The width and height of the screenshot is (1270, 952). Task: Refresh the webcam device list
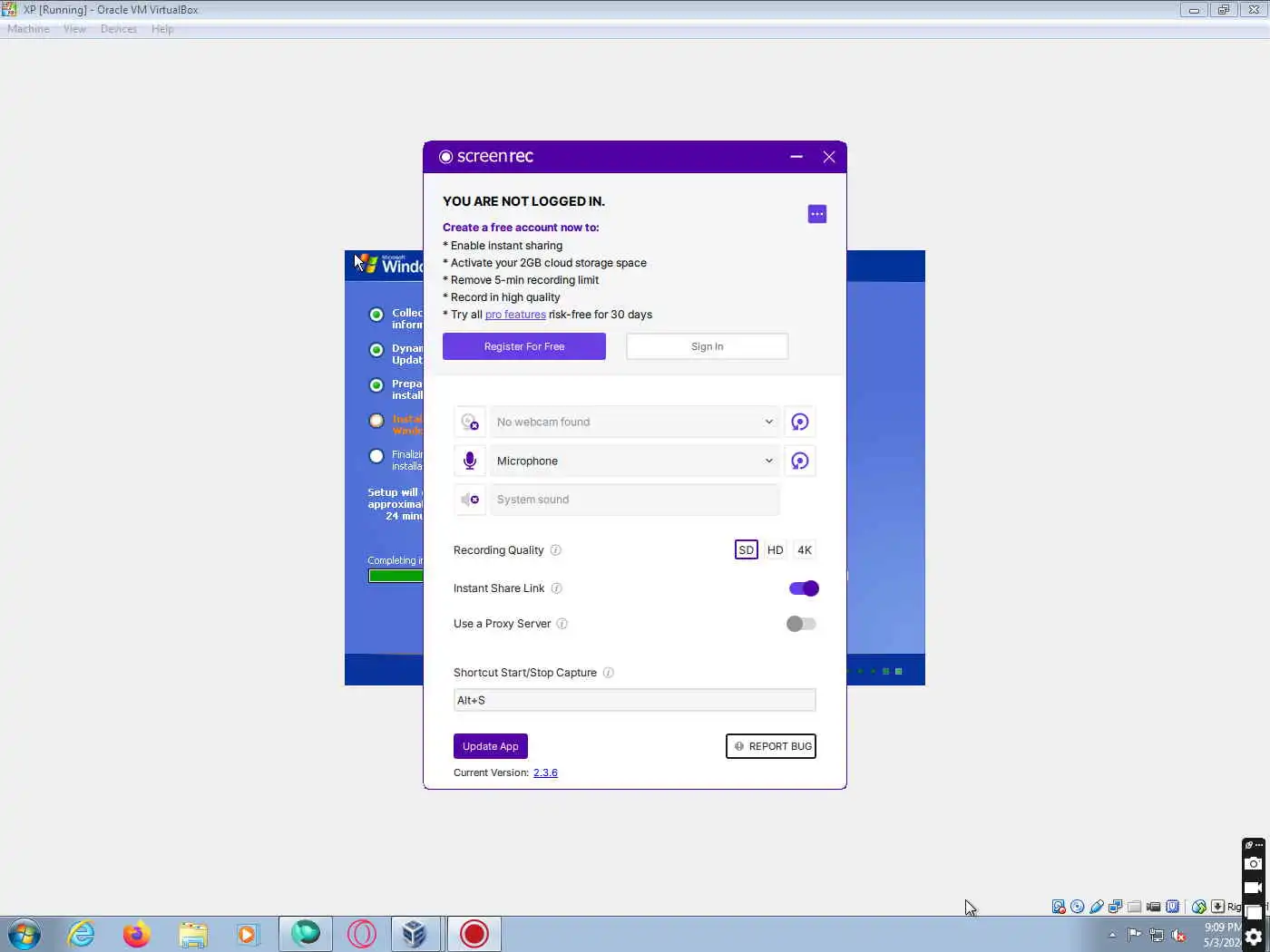[800, 422]
